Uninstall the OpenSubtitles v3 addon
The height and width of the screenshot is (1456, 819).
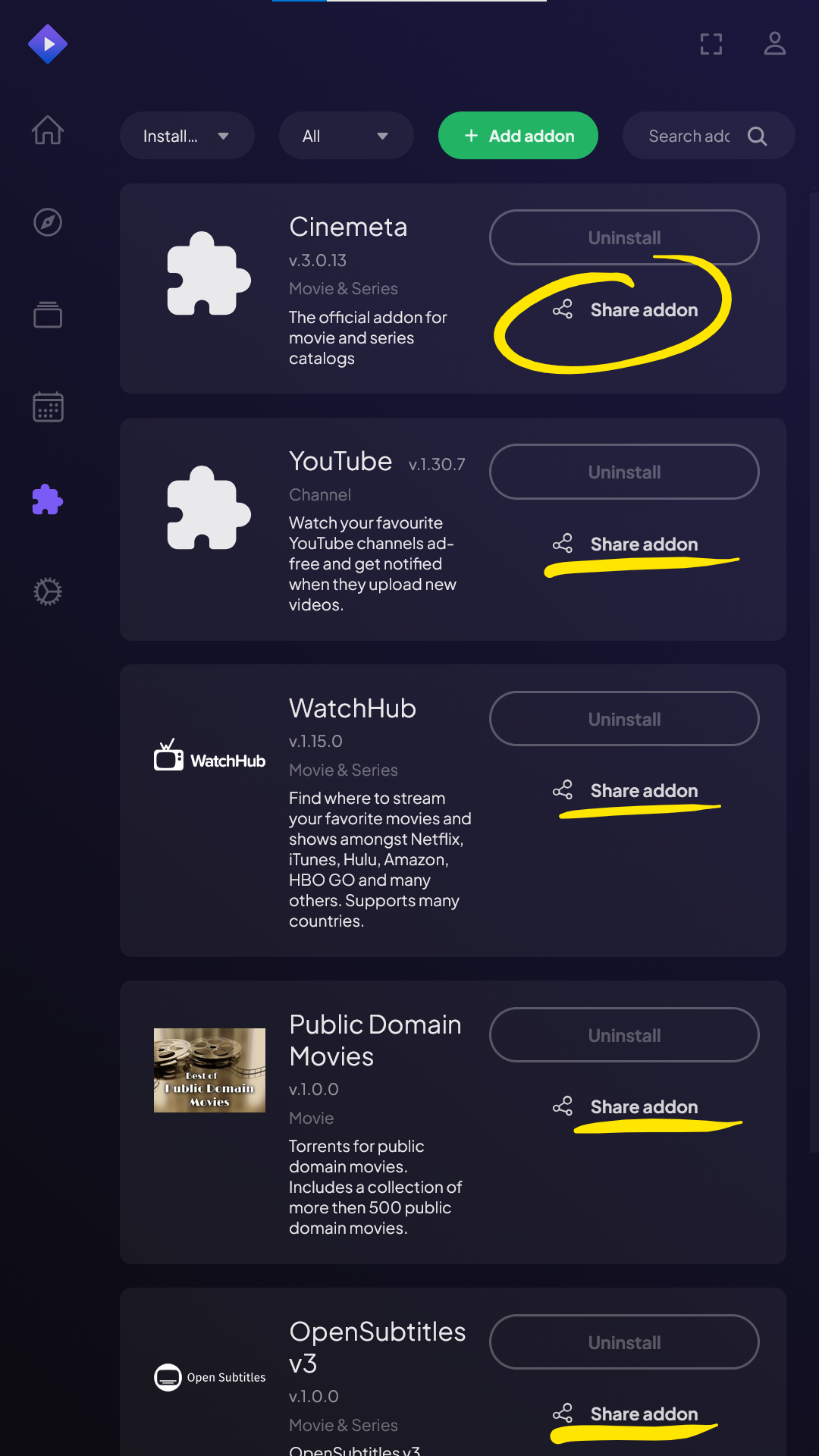pyautogui.click(x=624, y=1342)
